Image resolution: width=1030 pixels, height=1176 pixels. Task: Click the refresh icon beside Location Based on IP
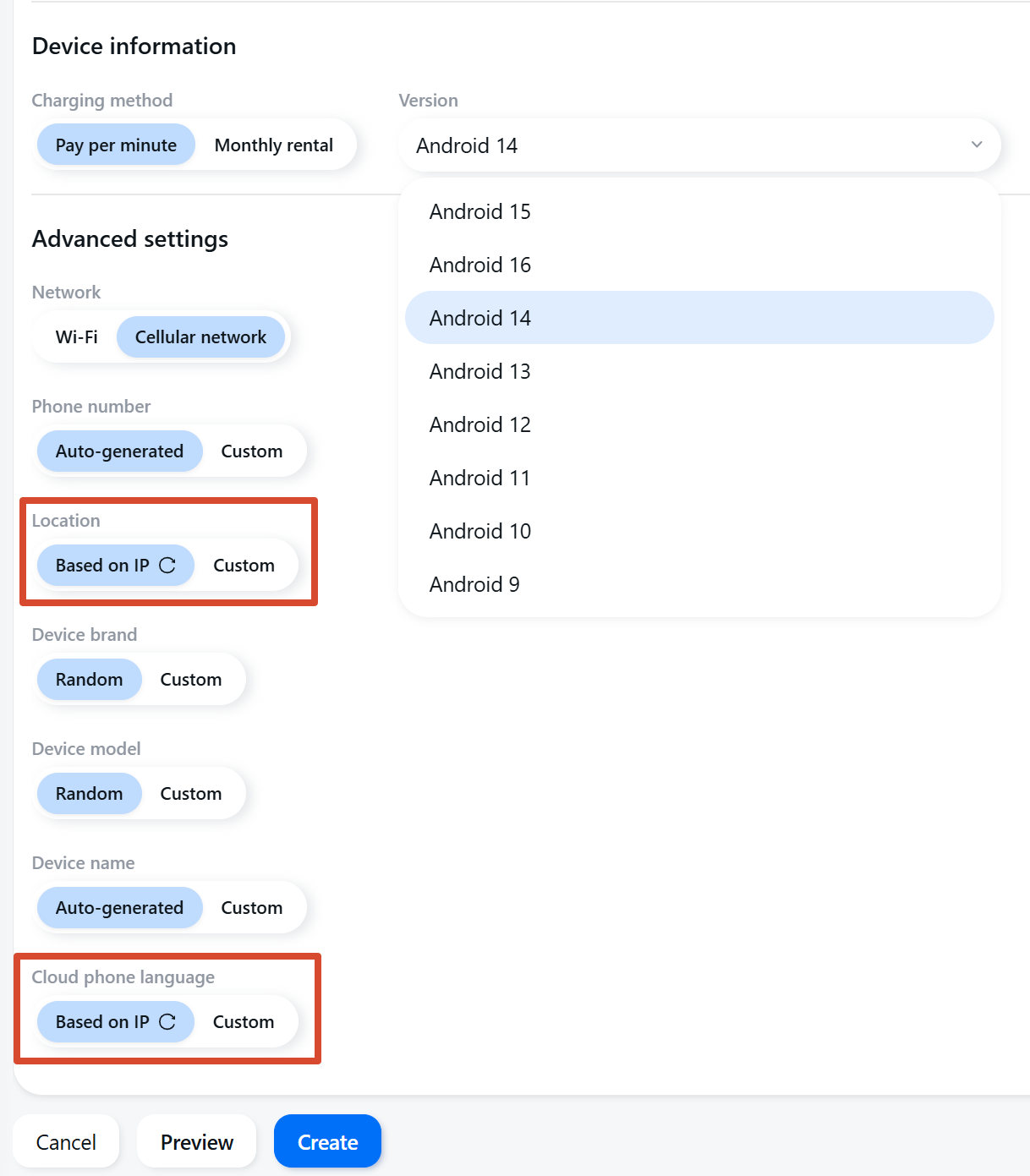(x=167, y=566)
